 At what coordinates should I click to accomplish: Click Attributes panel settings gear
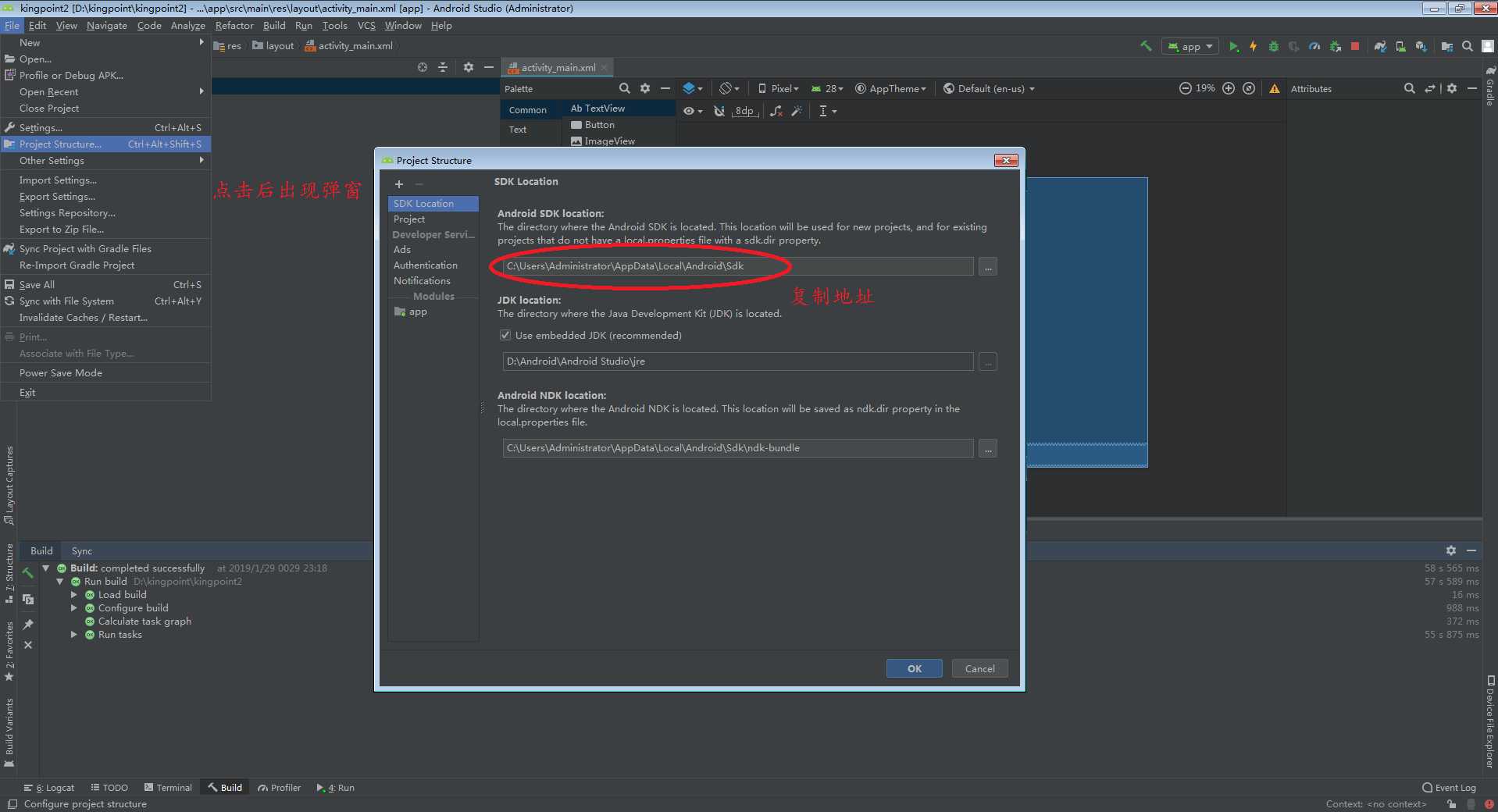(1452, 88)
